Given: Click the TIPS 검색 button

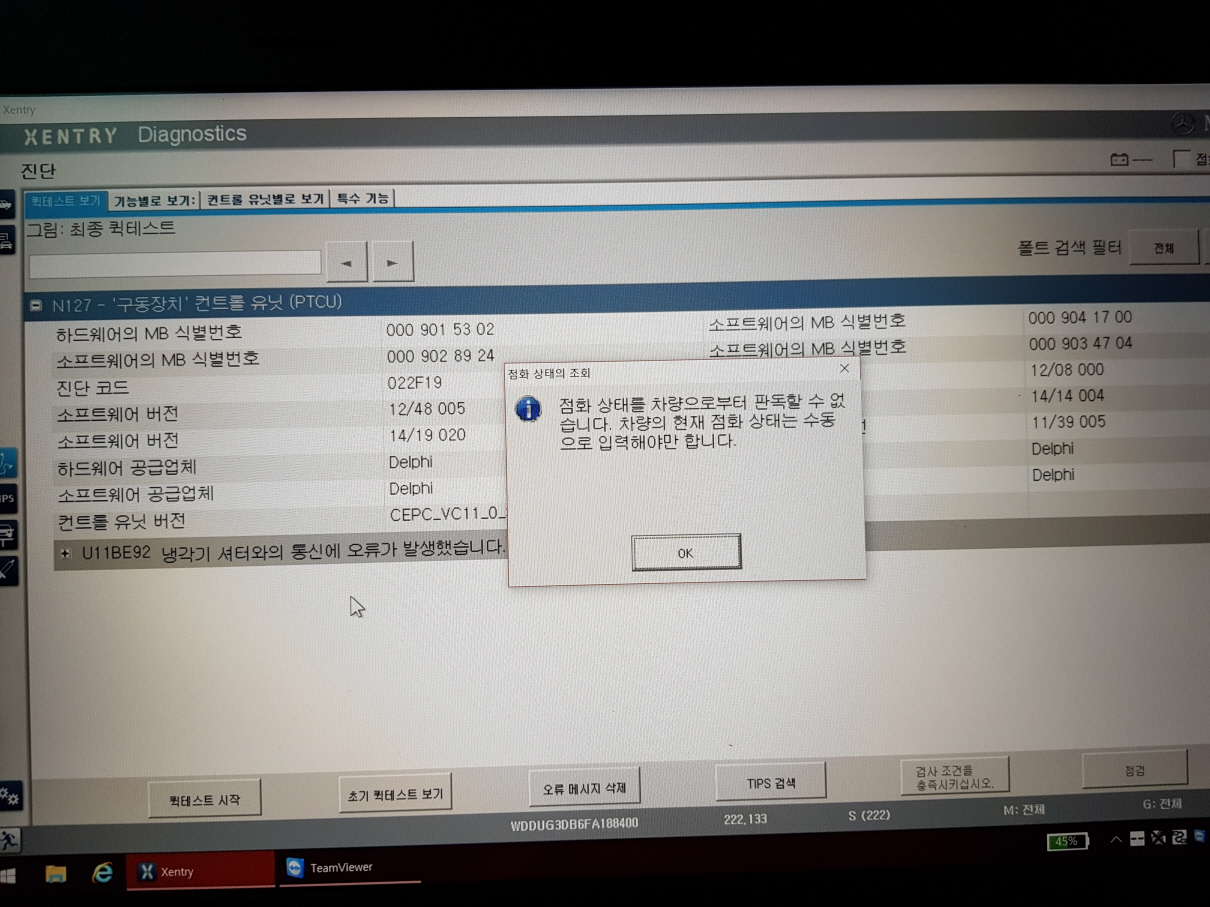Looking at the screenshot, I should coord(771,783).
